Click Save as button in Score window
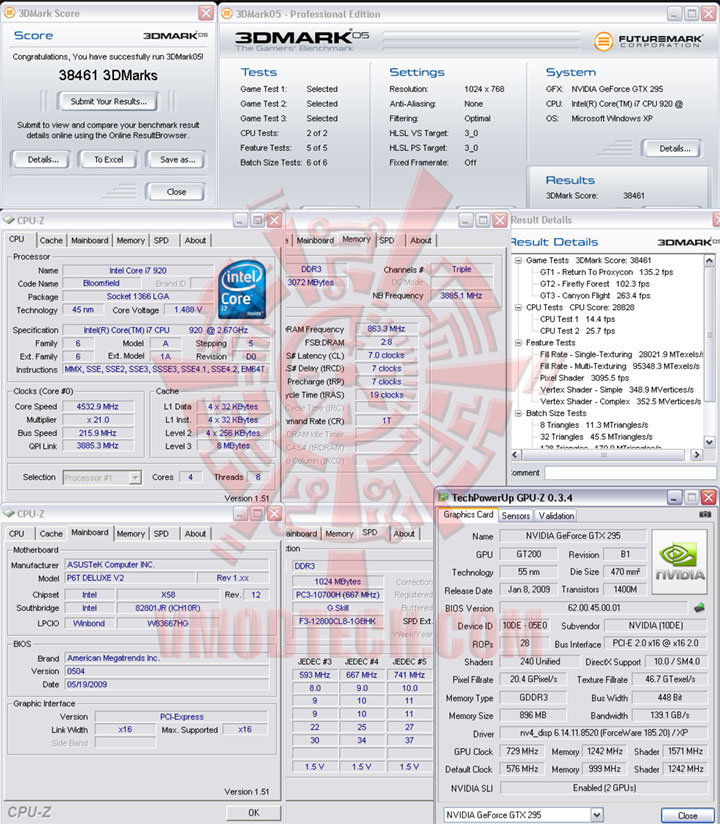This screenshot has width=720, height=824. click(x=177, y=160)
